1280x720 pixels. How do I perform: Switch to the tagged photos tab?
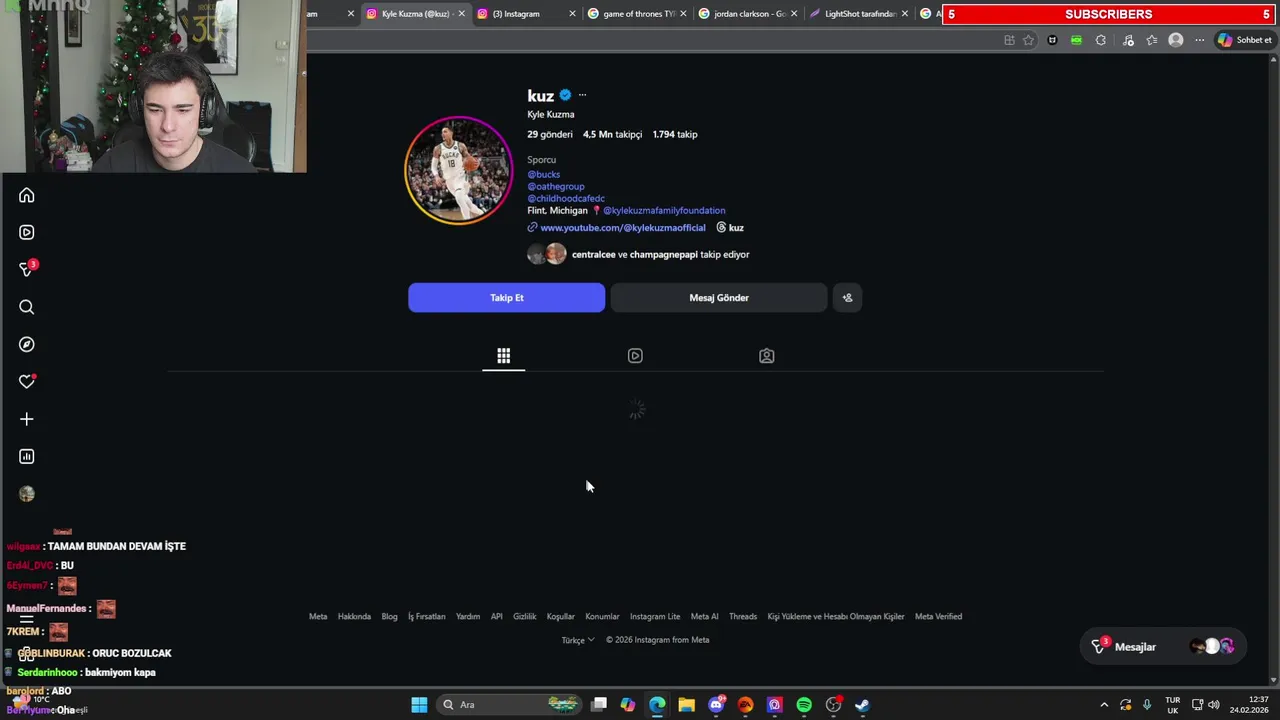coord(767,356)
